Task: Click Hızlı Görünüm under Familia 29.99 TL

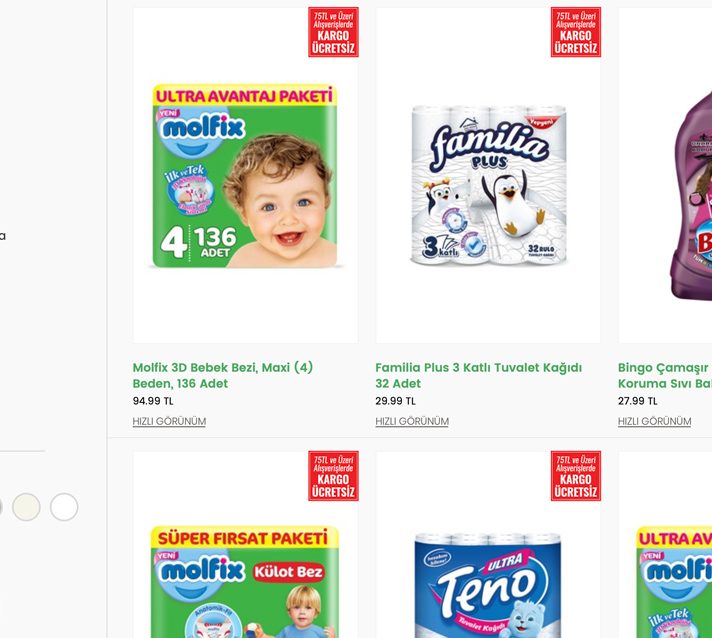Action: [412, 421]
